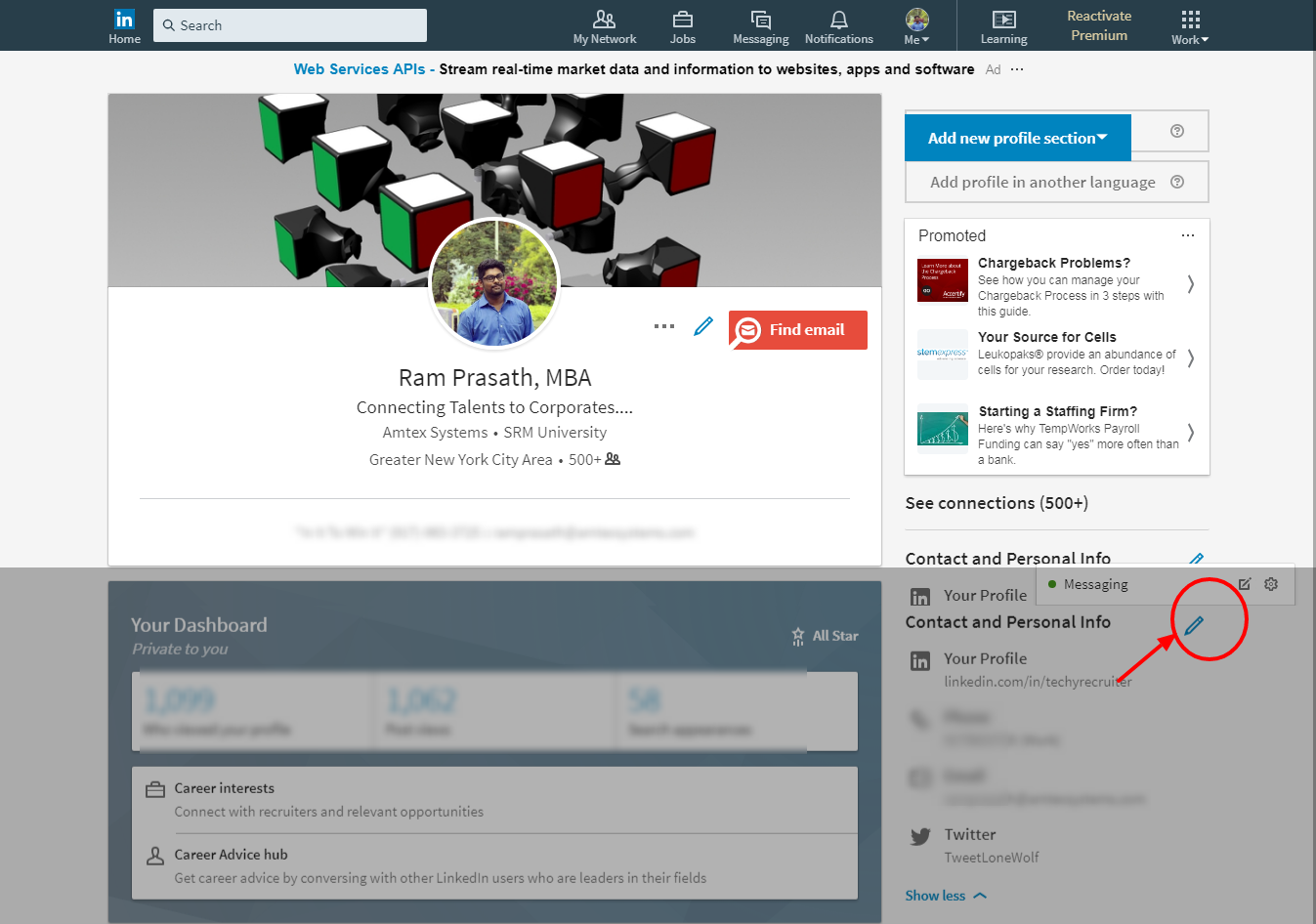The width and height of the screenshot is (1316, 924).
Task: Click stemexpress ad thumbnail image
Action: (x=943, y=355)
